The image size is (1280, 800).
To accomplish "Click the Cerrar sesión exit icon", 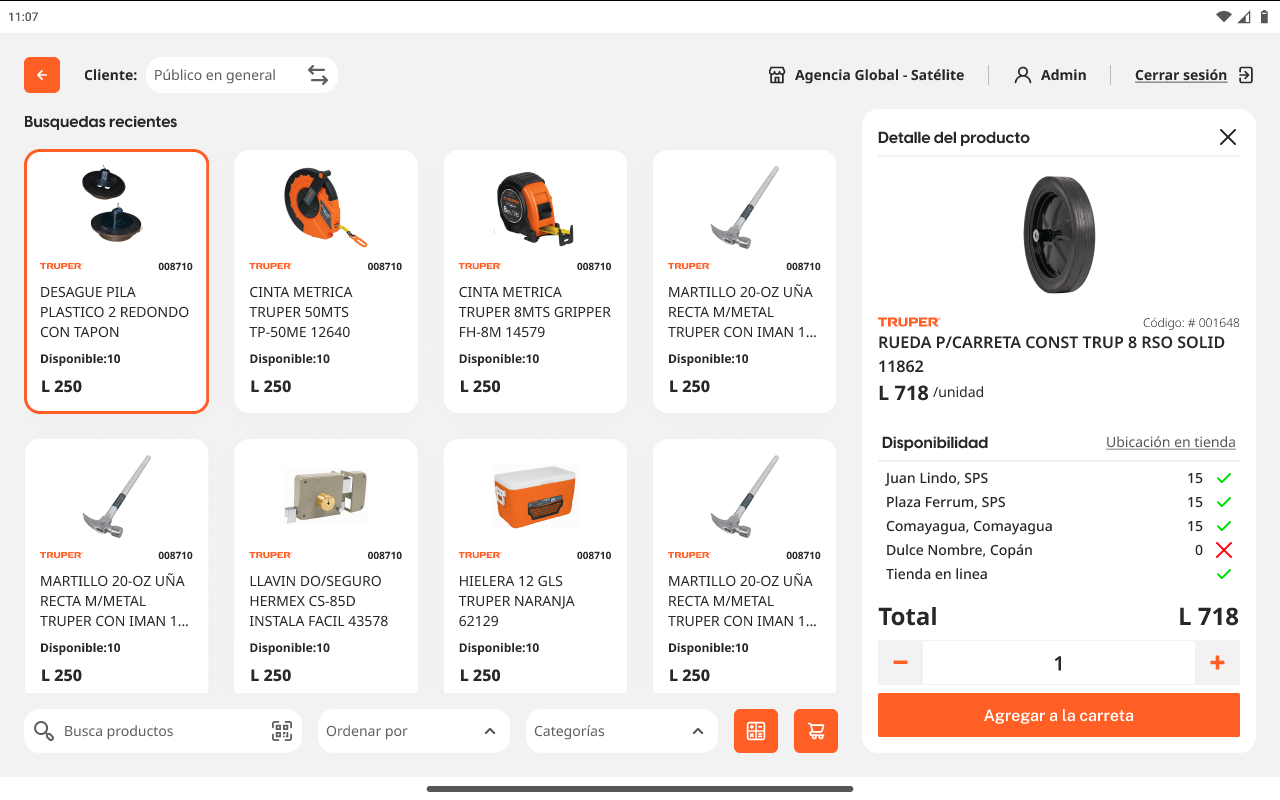I will pyautogui.click(x=1246, y=75).
